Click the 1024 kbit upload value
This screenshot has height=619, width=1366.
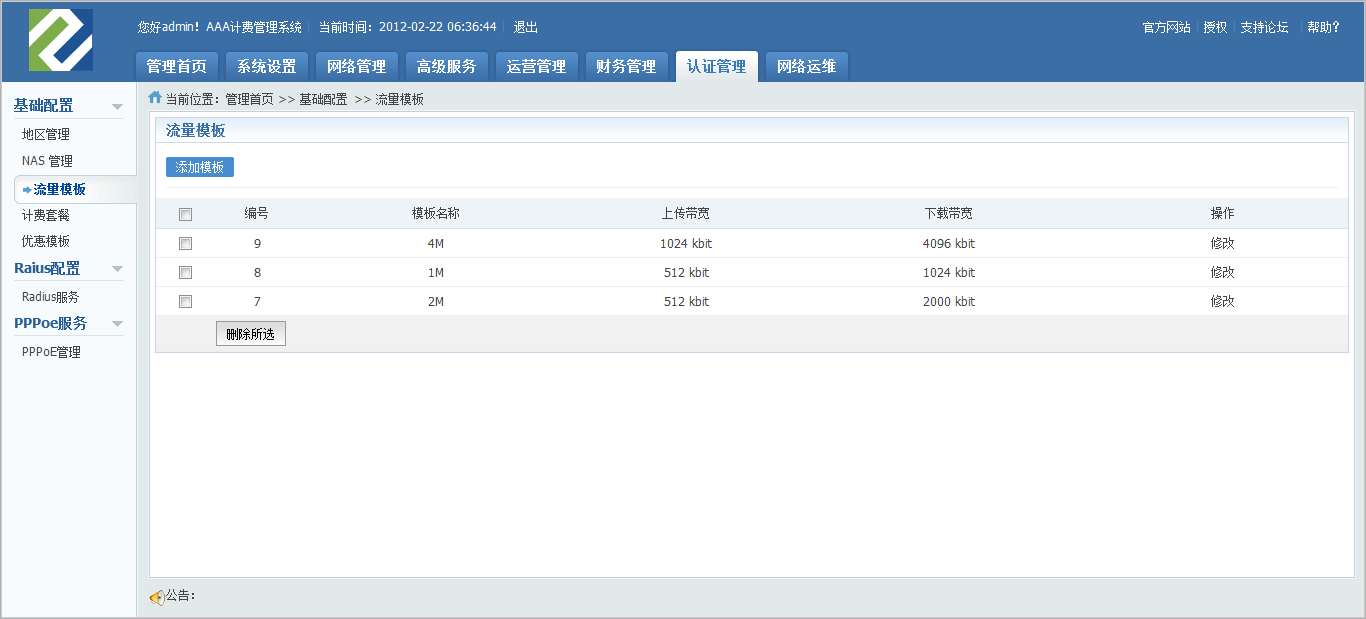(x=686, y=243)
